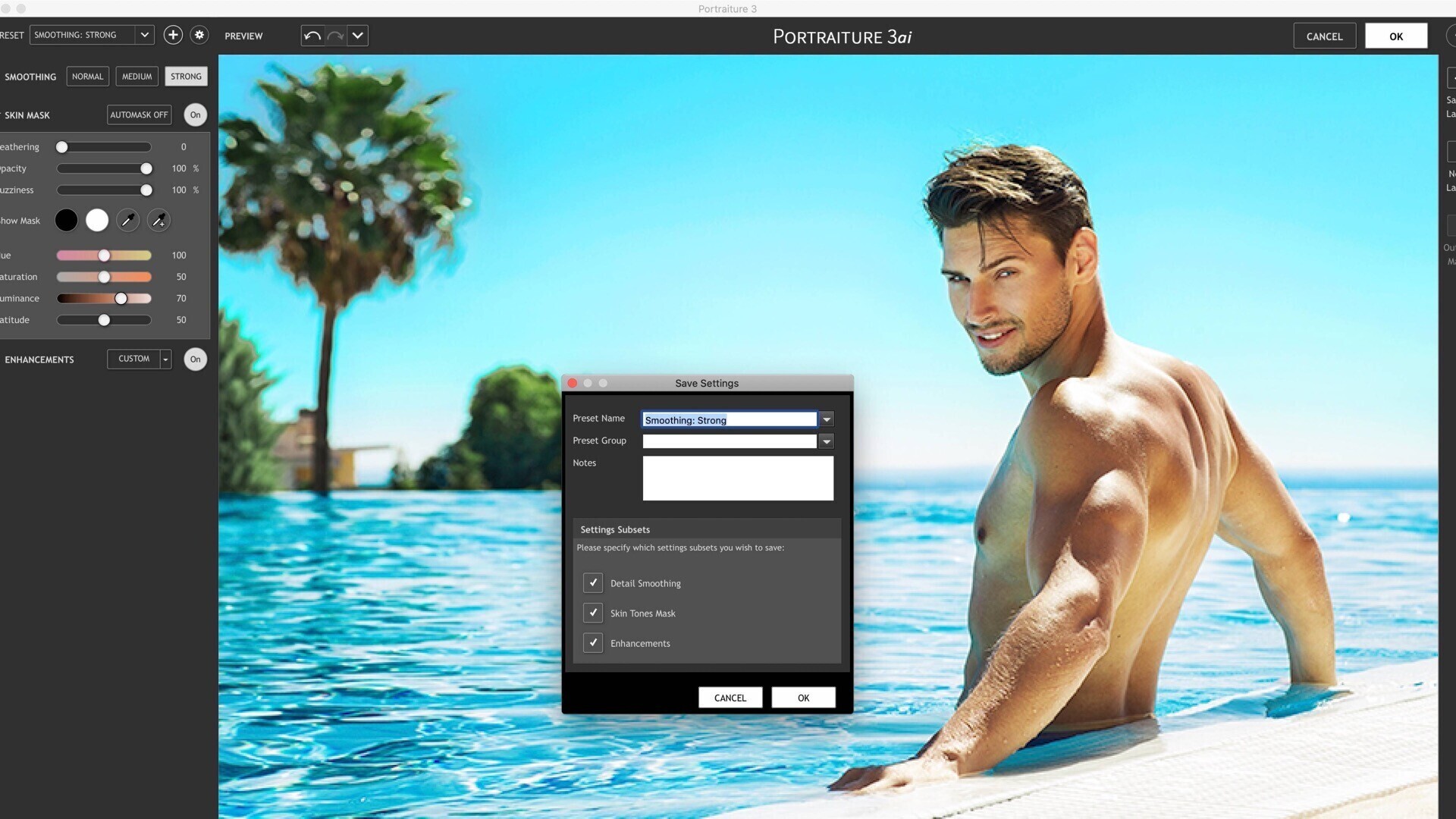Viewport: 1456px width, 819px height.
Task: Open the Preset Name dropdown arrow
Action: click(827, 419)
